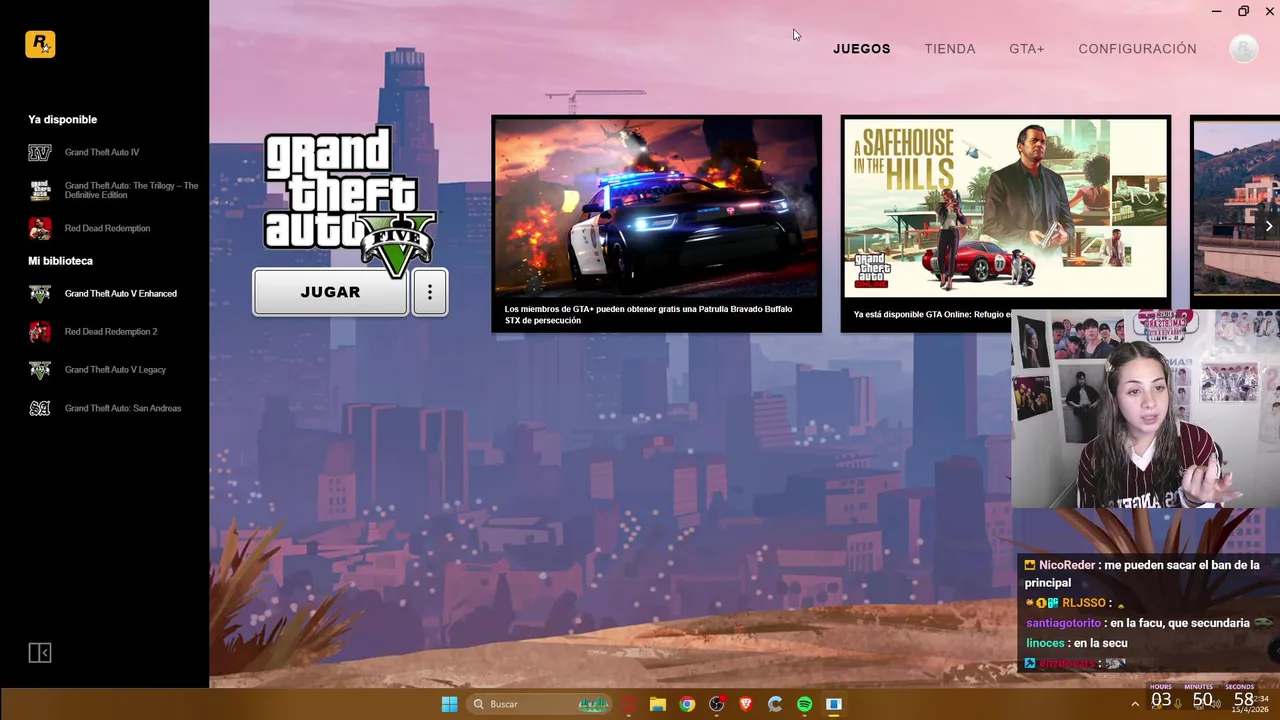The width and height of the screenshot is (1280, 720).
Task: Click the blue C-shaped taskbar icon
Action: 775,704
